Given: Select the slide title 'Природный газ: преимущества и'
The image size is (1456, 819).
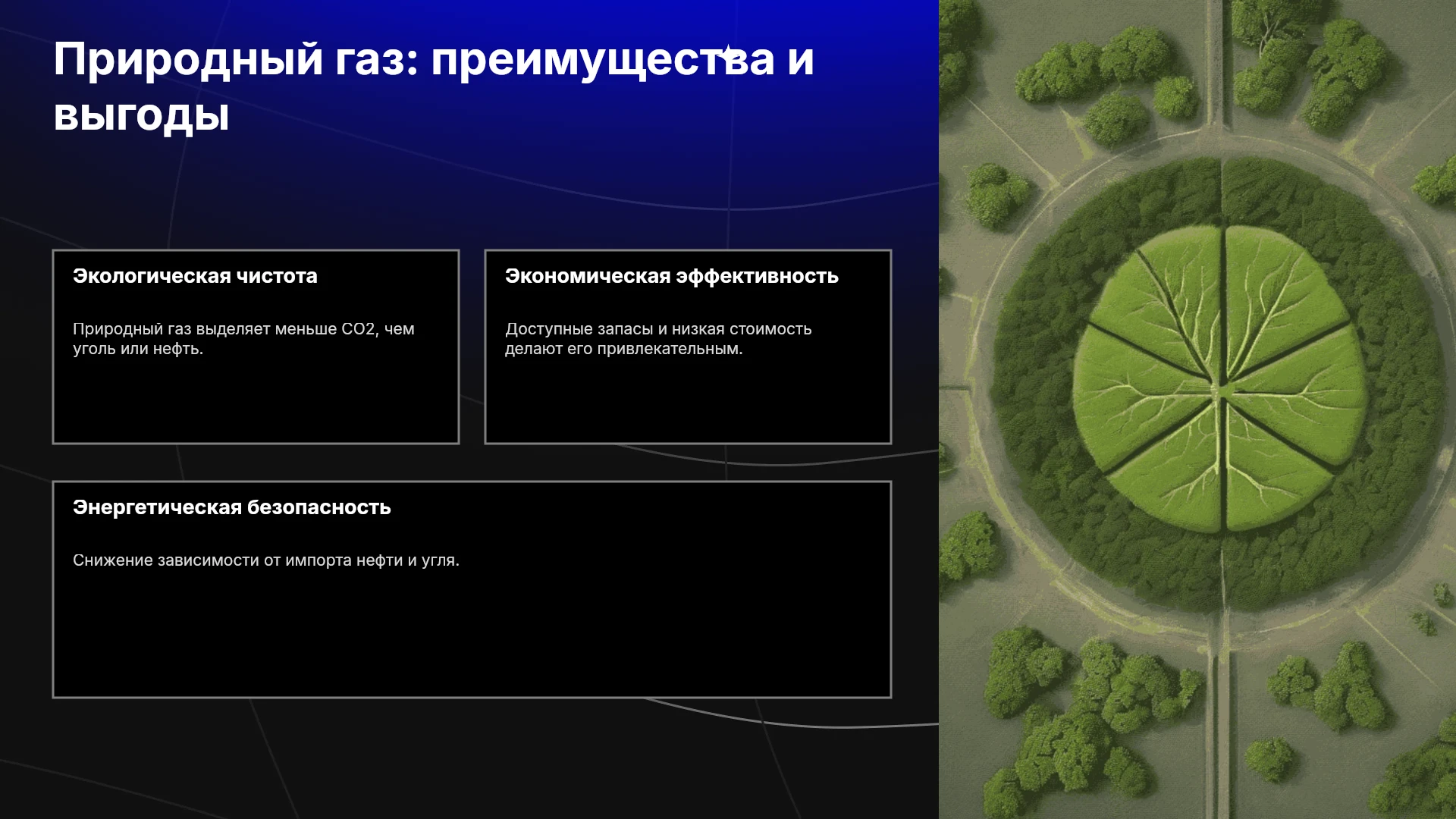Looking at the screenshot, I should pyautogui.click(x=434, y=59).
